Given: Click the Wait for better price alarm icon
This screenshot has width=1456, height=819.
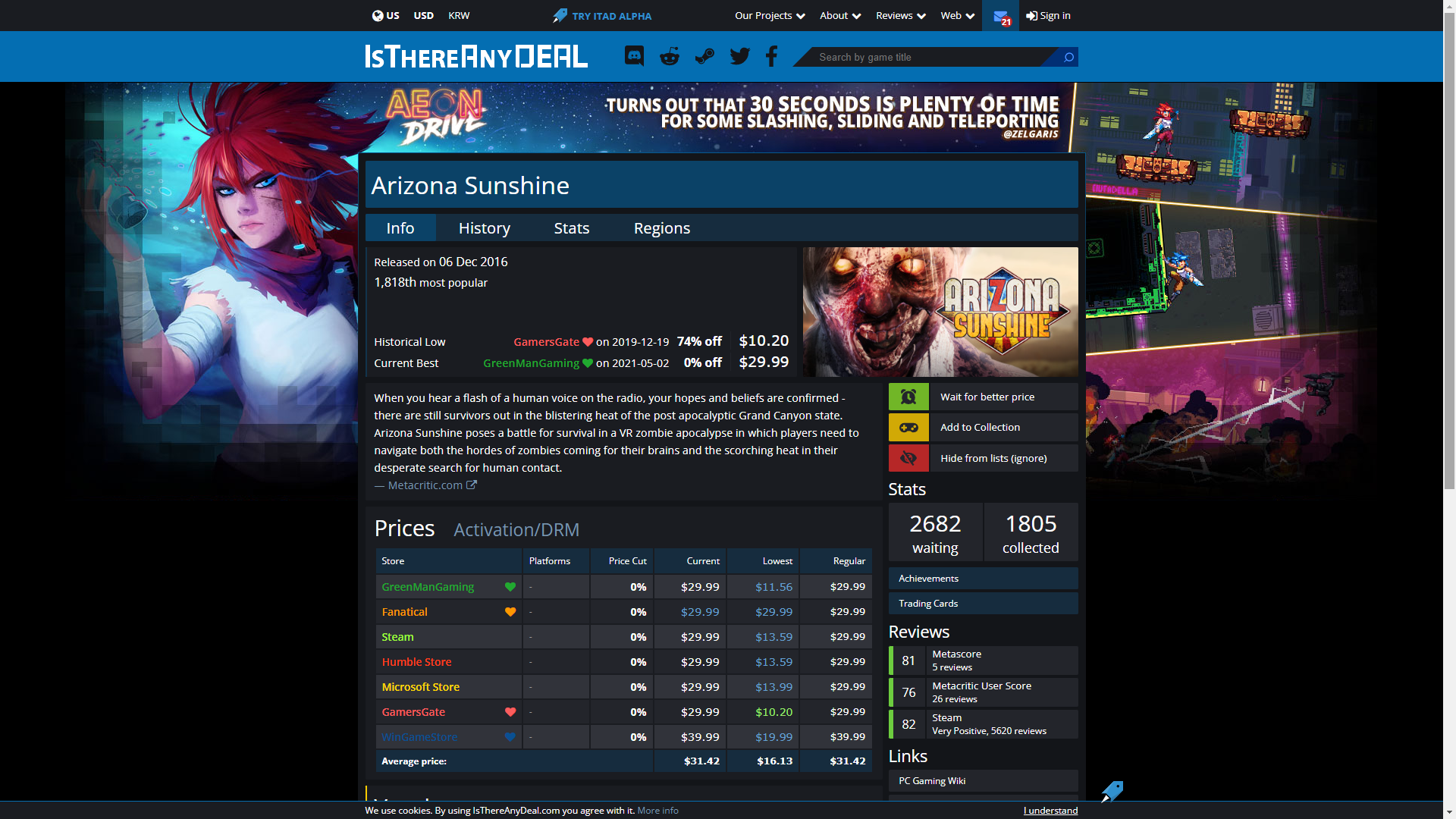Looking at the screenshot, I should pos(908,397).
